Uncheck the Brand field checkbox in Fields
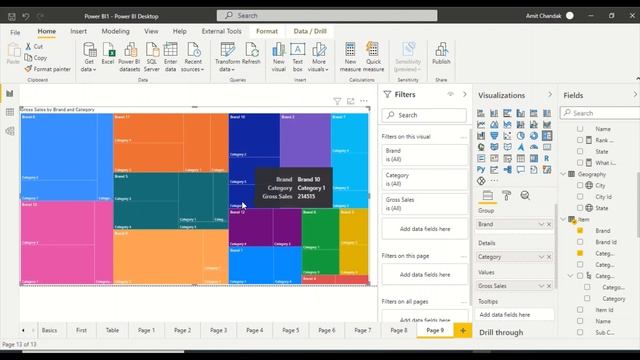Viewport: 640px width, 360px height. tap(580, 231)
